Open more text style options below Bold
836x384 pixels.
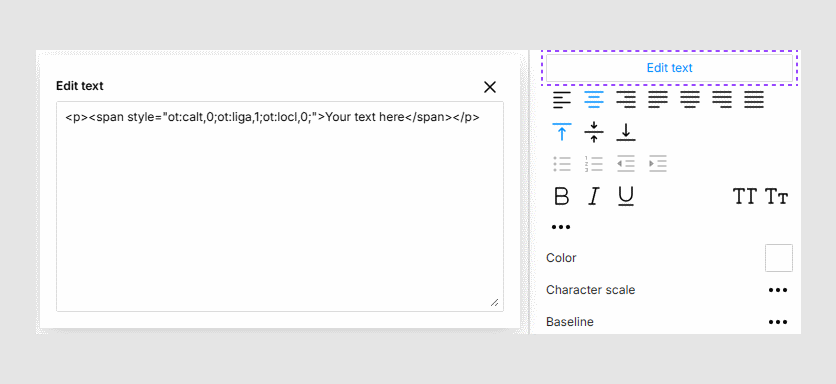[561, 227]
